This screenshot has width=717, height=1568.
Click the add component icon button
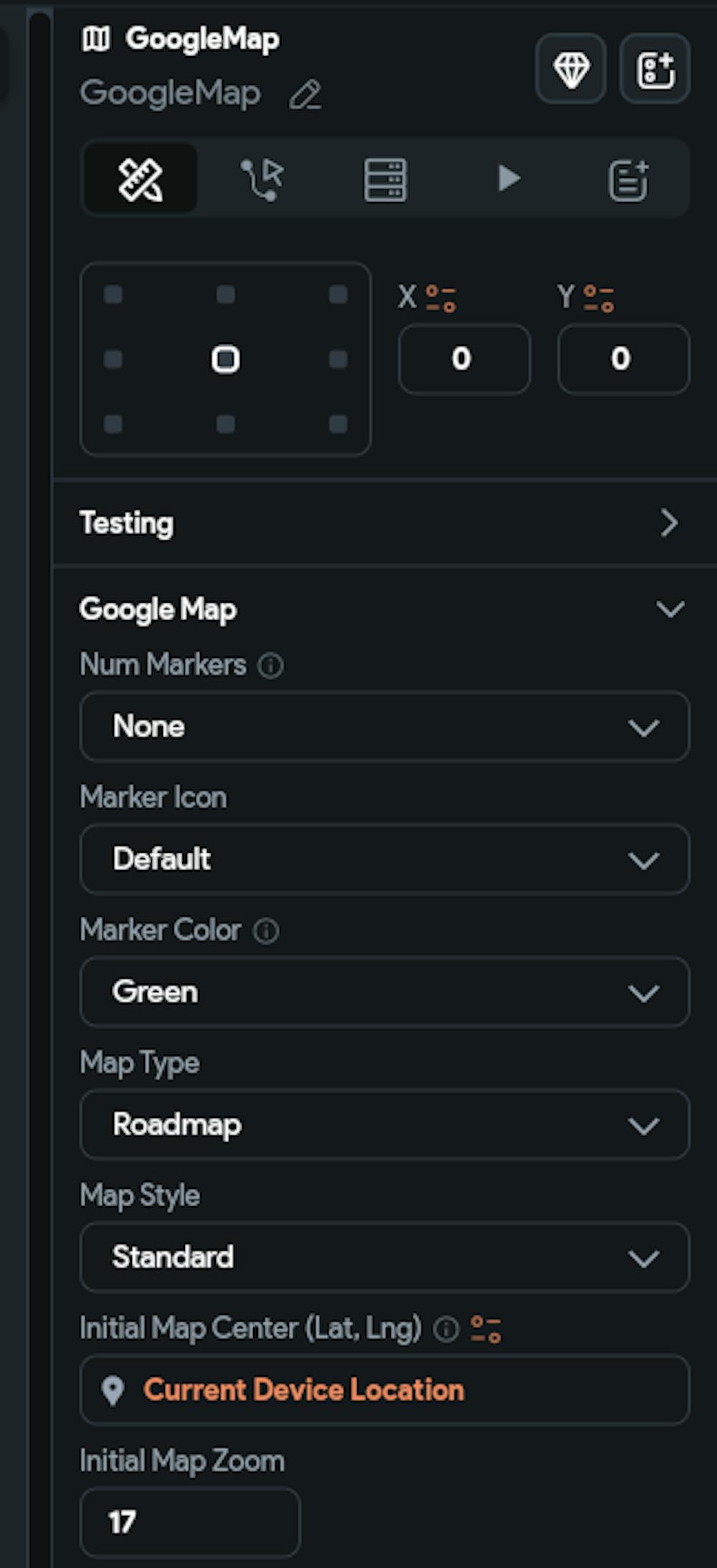pyautogui.click(x=655, y=69)
